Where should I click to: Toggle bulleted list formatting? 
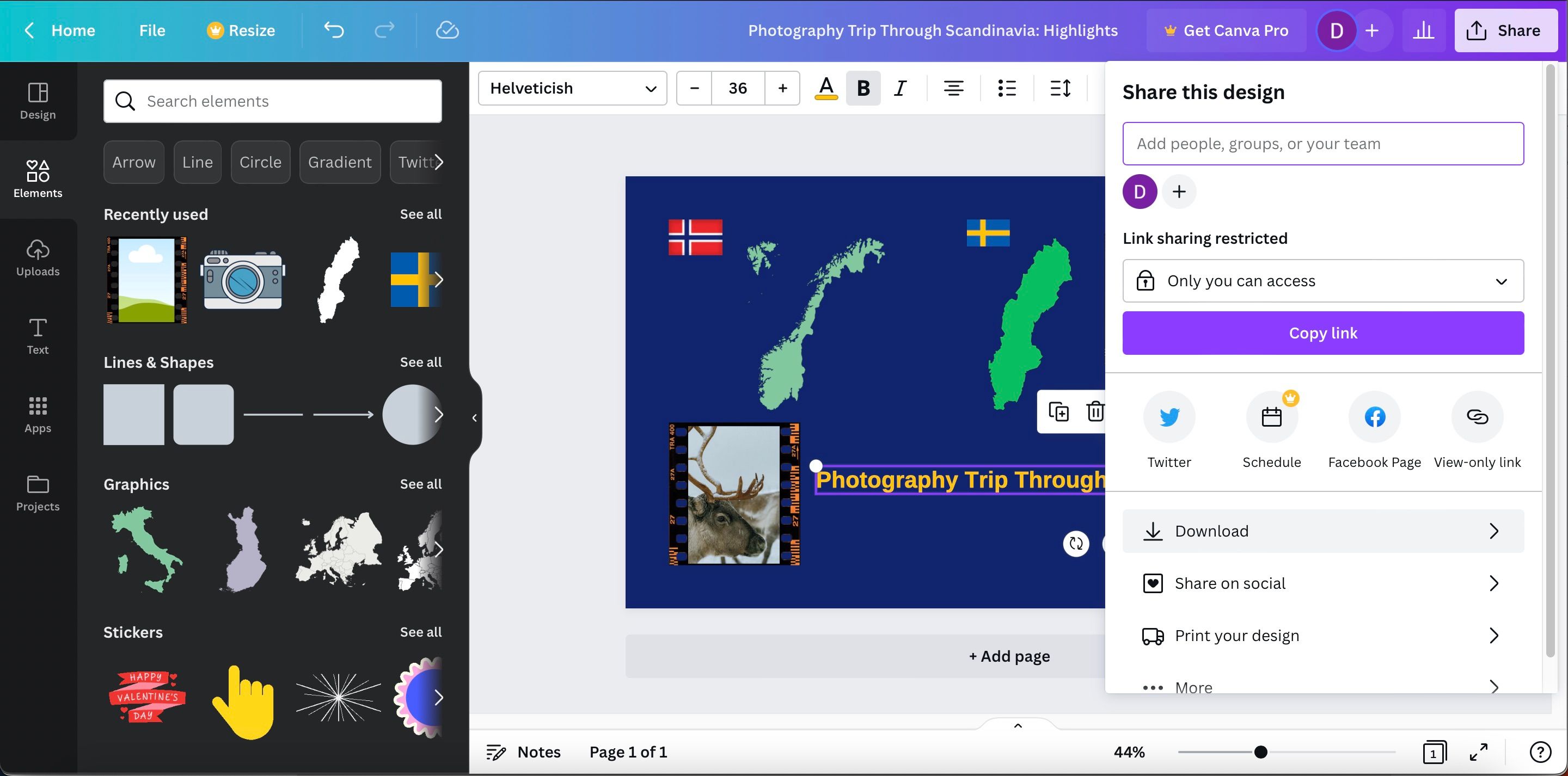pos(1007,88)
